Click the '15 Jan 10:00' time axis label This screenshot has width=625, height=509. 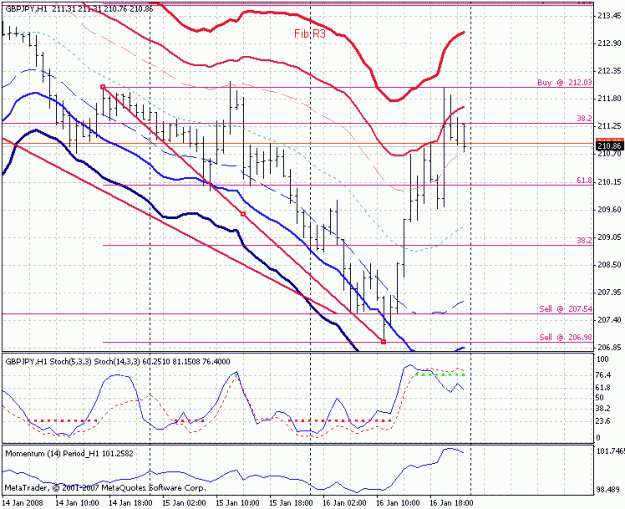point(237,503)
